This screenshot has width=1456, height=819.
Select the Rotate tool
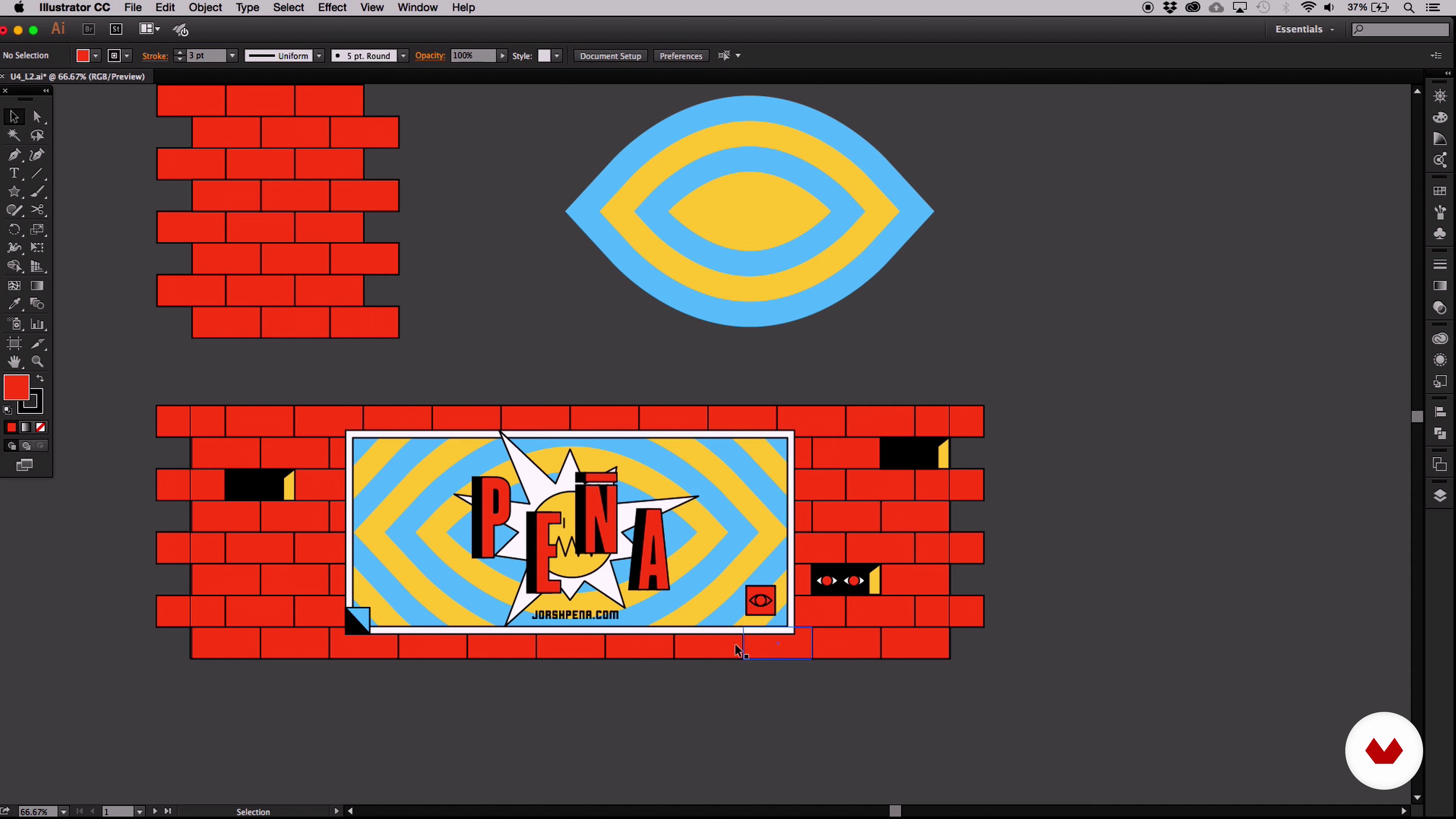[14, 229]
